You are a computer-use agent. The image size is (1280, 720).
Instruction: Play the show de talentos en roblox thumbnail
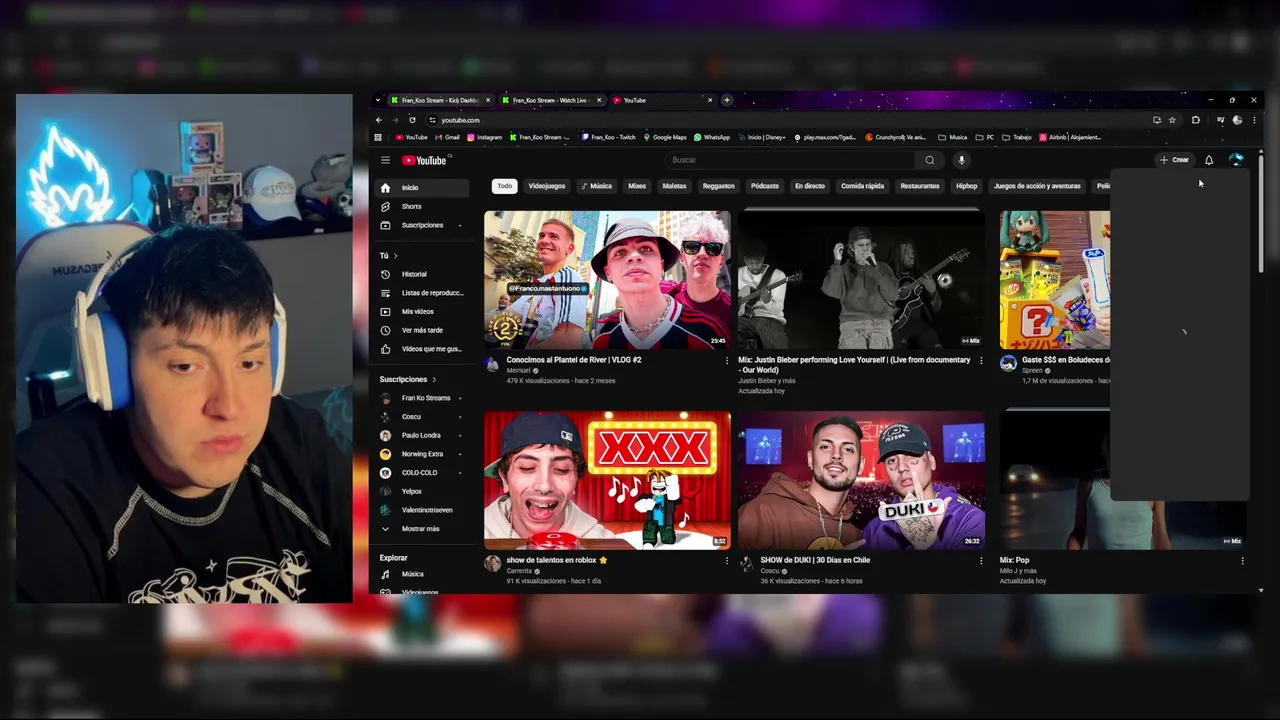tap(607, 480)
